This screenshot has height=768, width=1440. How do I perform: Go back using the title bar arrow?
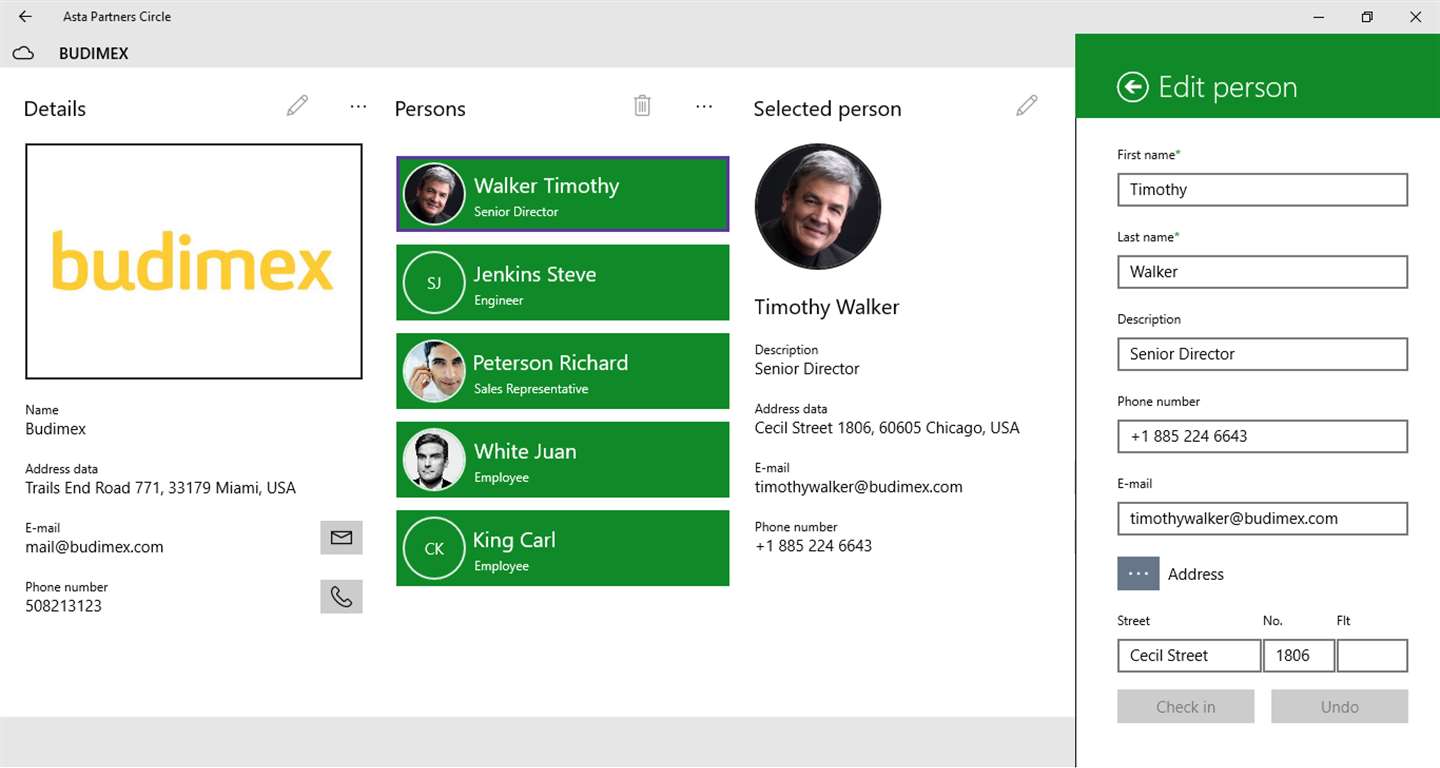pyautogui.click(x=25, y=16)
